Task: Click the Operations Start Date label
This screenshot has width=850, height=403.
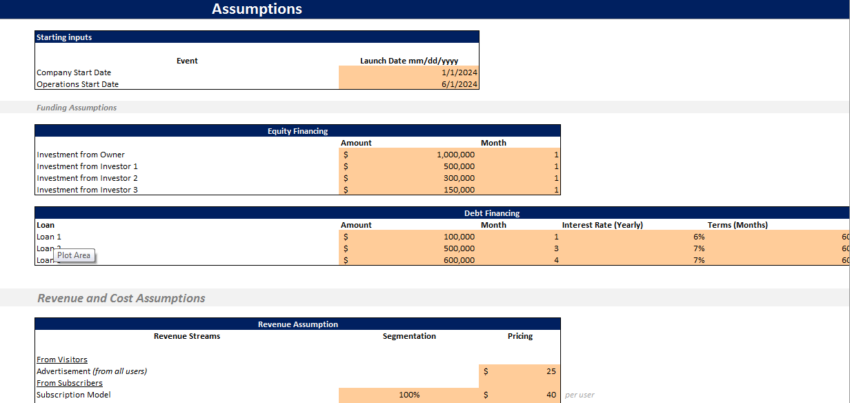Action: click(x=78, y=85)
